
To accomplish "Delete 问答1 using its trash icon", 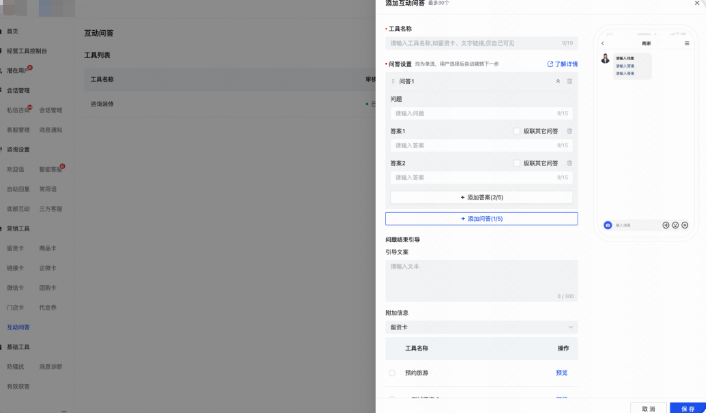I will pos(570,80).
